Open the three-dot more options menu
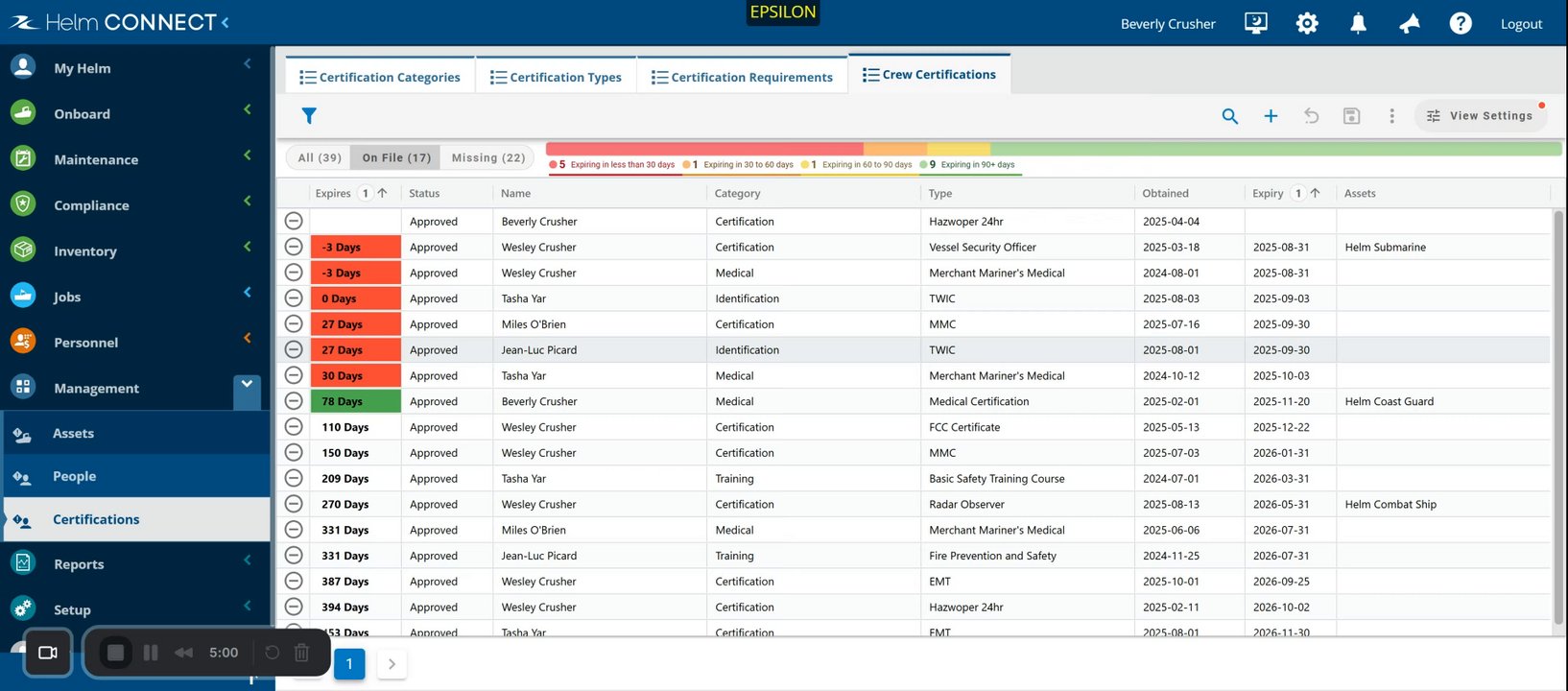 click(1391, 116)
